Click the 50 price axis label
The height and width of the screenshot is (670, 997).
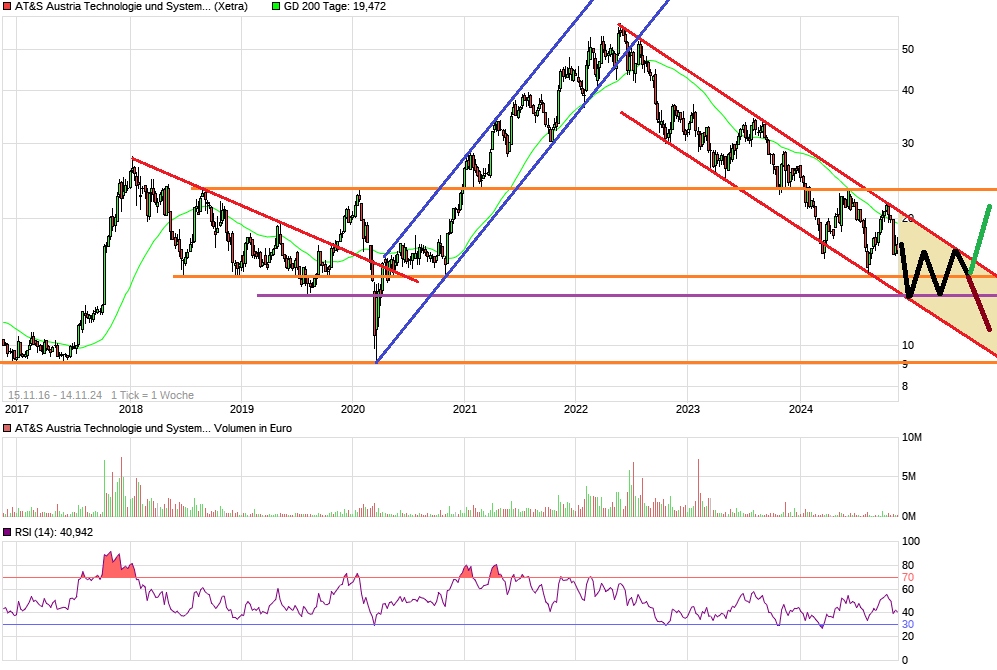click(908, 49)
